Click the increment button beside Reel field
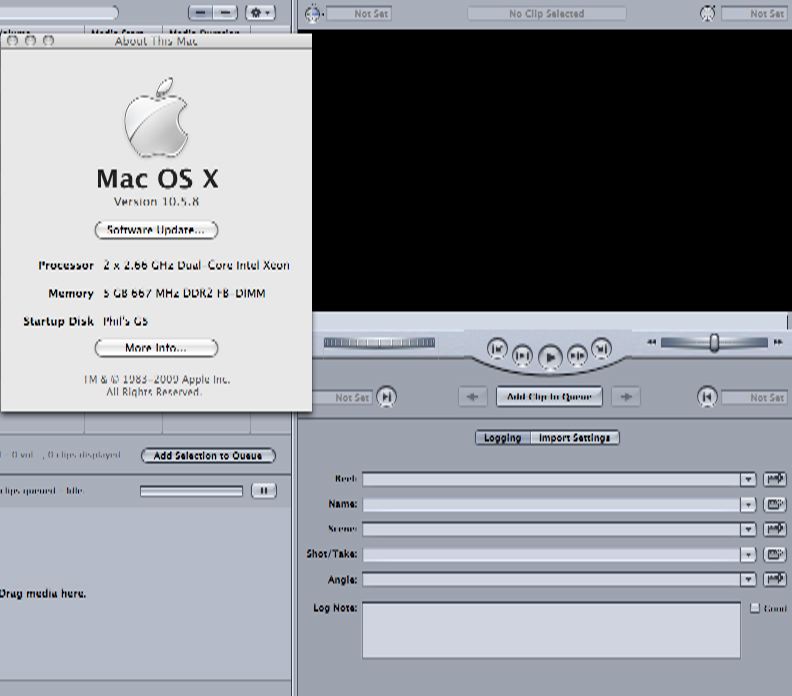Image resolution: width=792 pixels, height=696 pixels. 774,478
